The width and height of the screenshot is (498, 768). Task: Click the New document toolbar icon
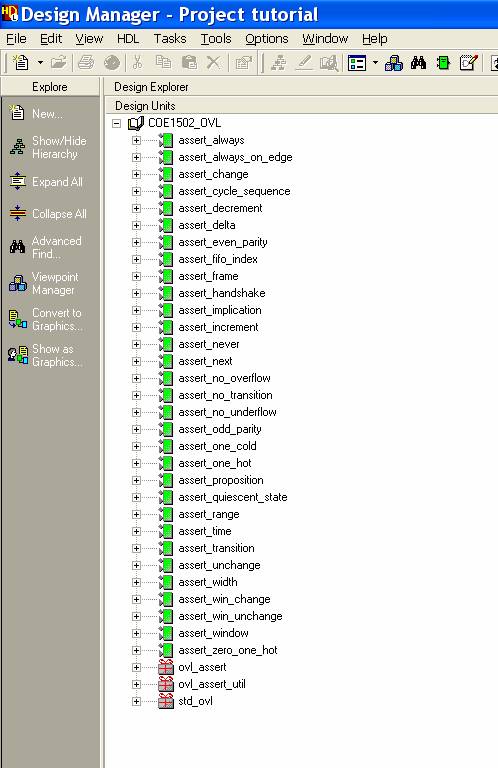point(21,63)
